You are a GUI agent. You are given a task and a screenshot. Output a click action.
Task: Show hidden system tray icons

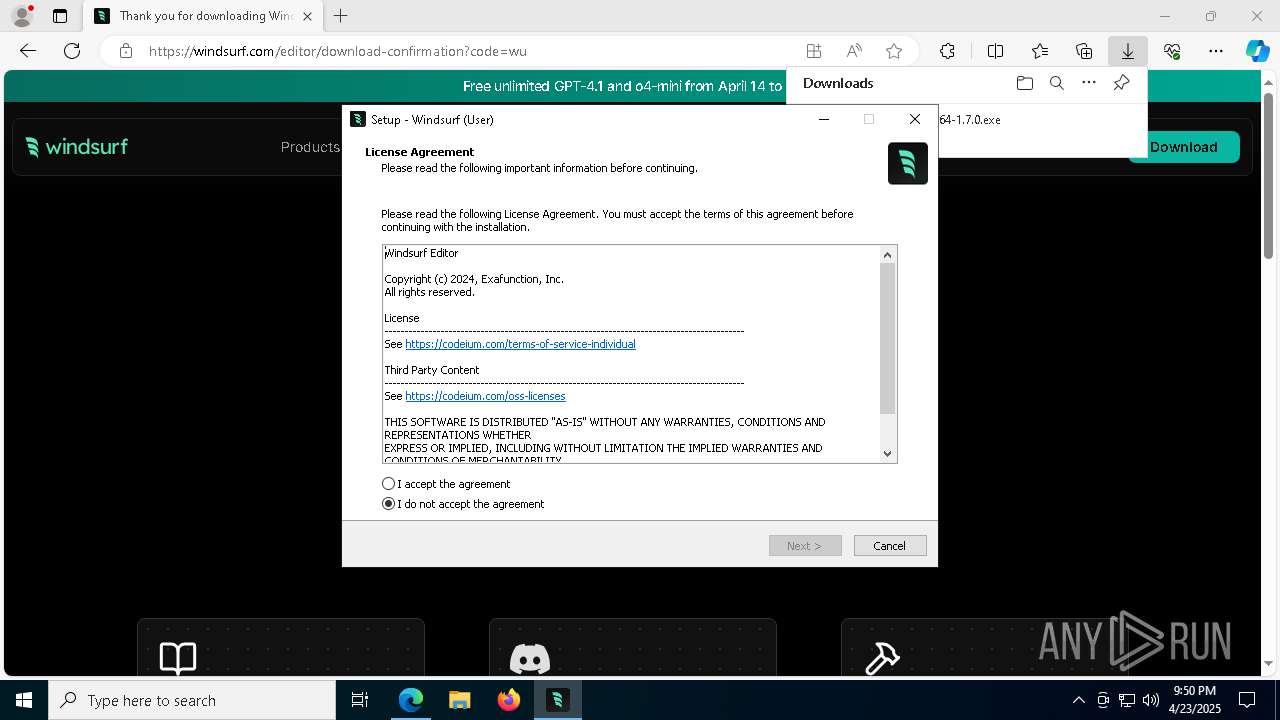(x=1078, y=700)
